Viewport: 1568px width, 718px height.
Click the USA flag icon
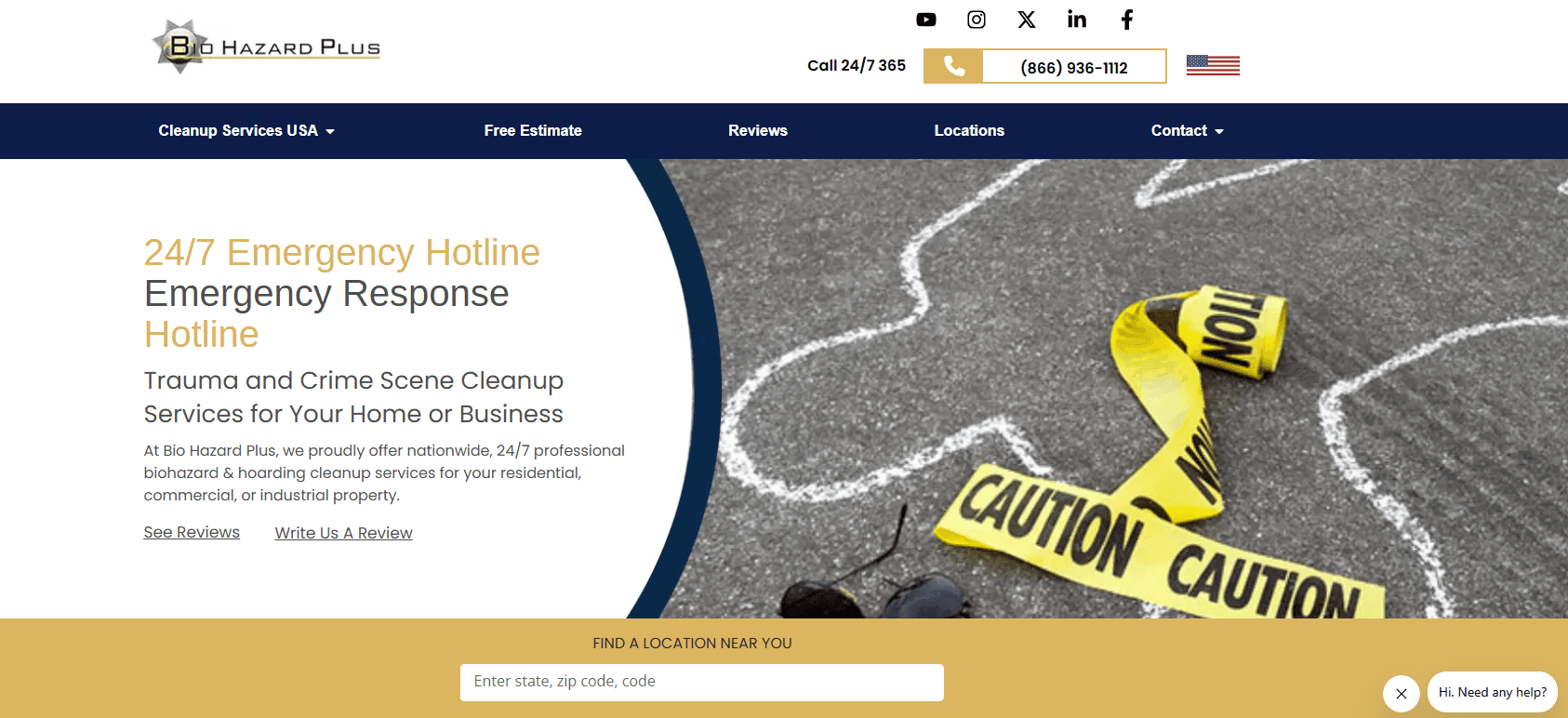[1213, 65]
